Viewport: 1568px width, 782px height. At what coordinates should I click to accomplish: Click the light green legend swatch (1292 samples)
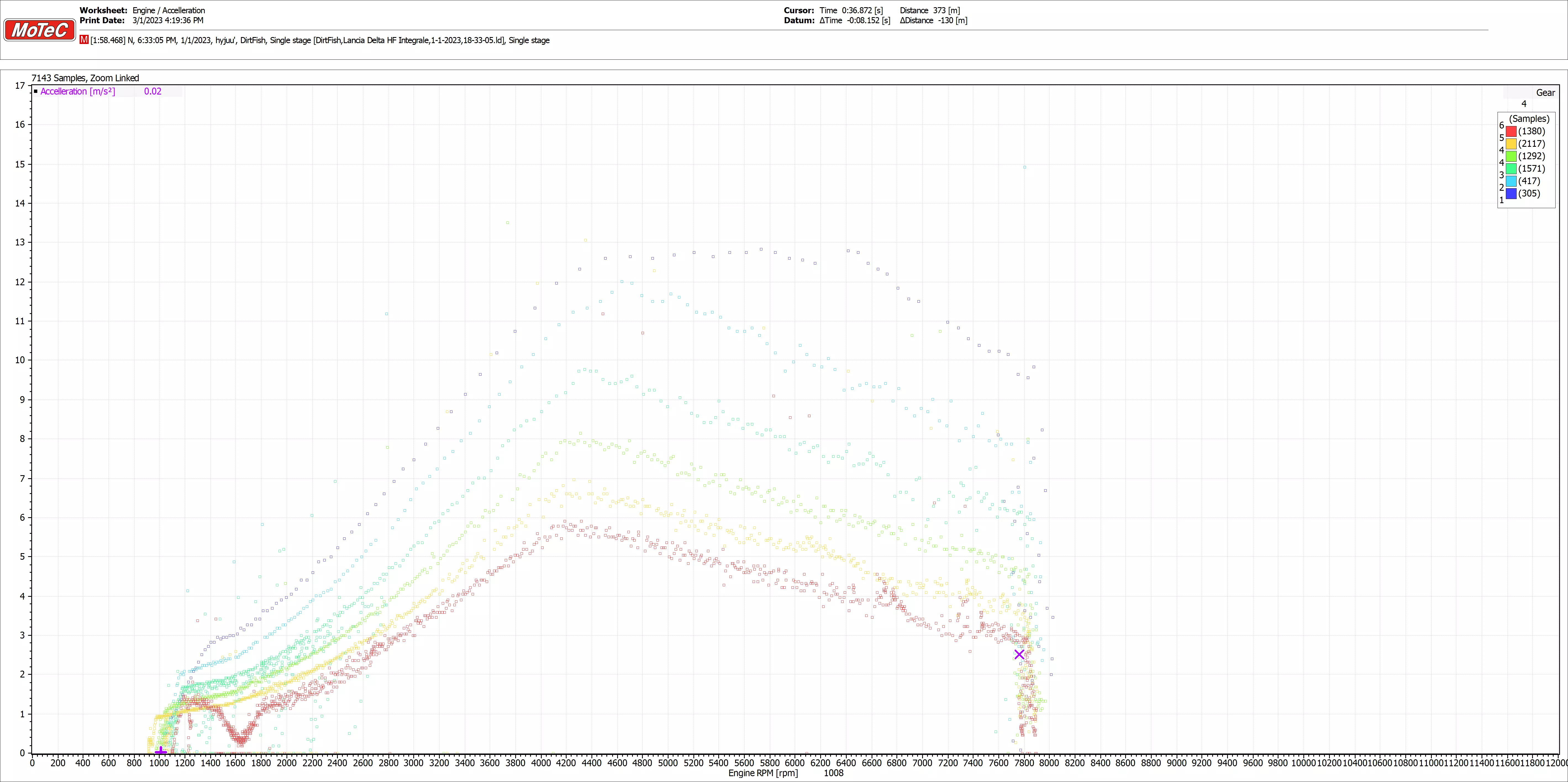click(1511, 156)
